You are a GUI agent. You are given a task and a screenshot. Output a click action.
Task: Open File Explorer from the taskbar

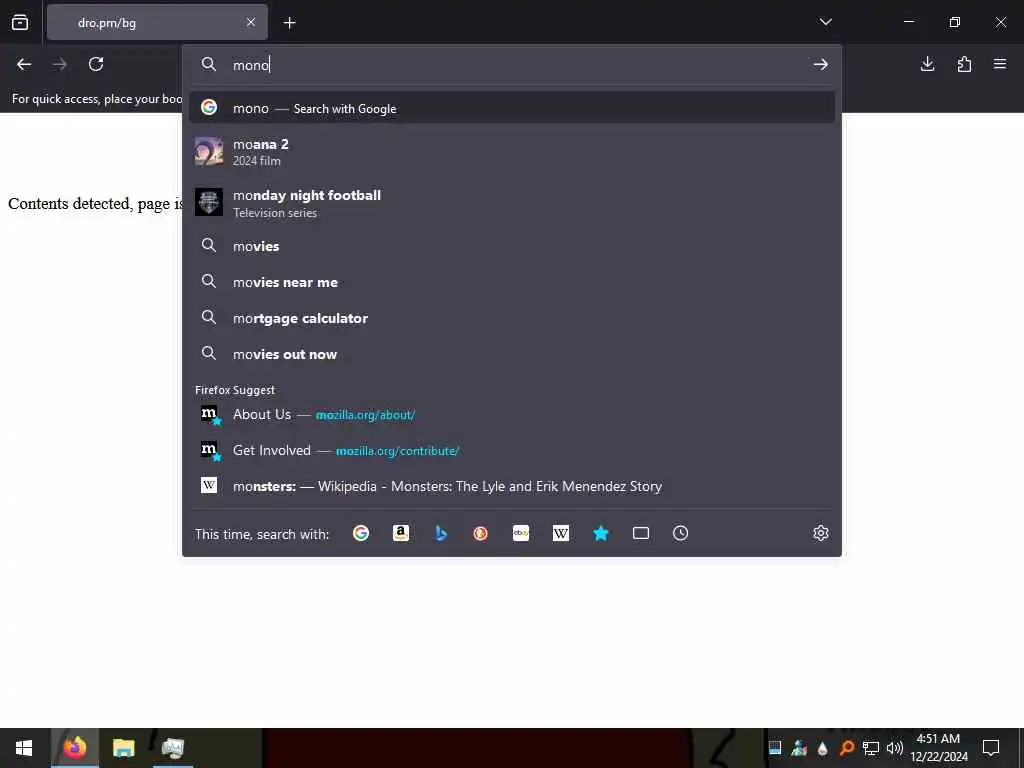pos(123,748)
